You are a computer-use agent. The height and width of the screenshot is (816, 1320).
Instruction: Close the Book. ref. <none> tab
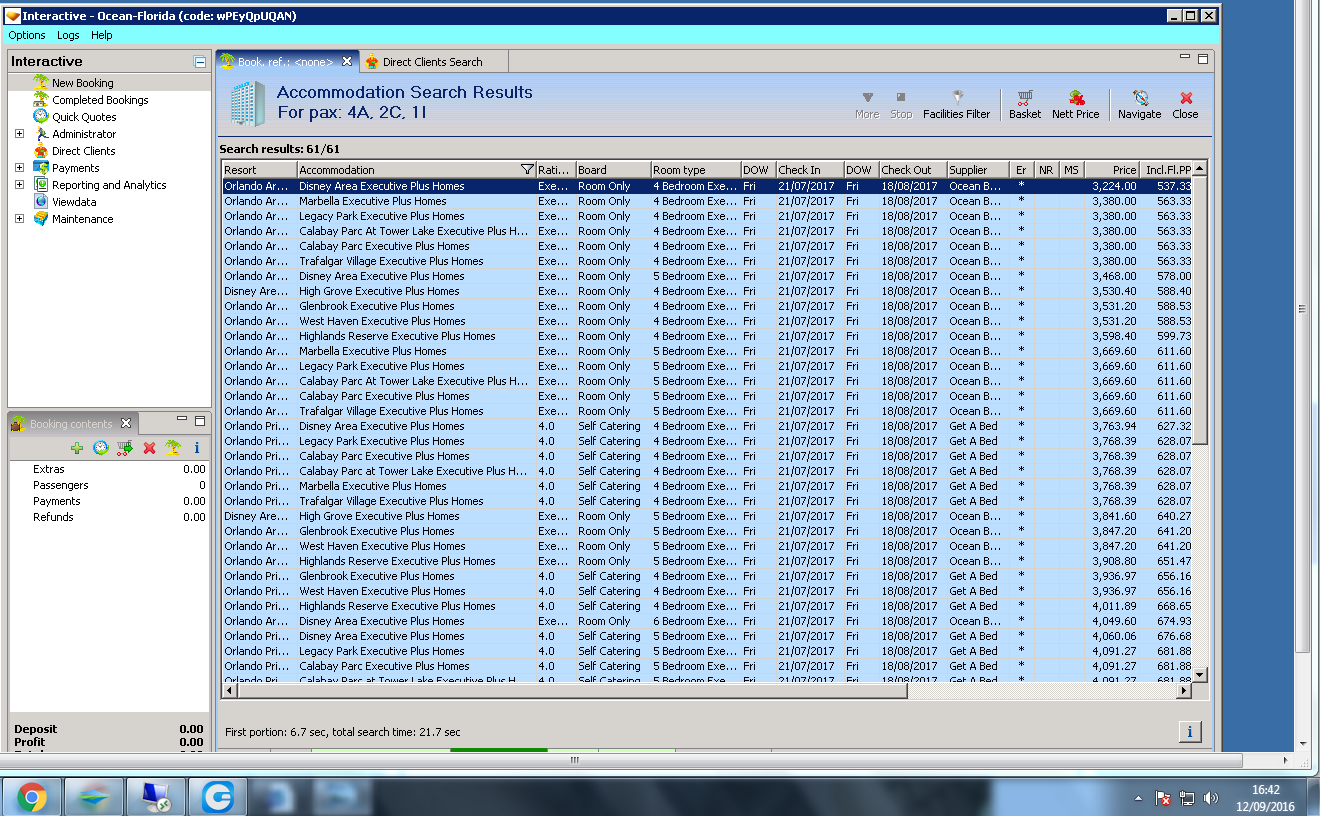coord(347,62)
